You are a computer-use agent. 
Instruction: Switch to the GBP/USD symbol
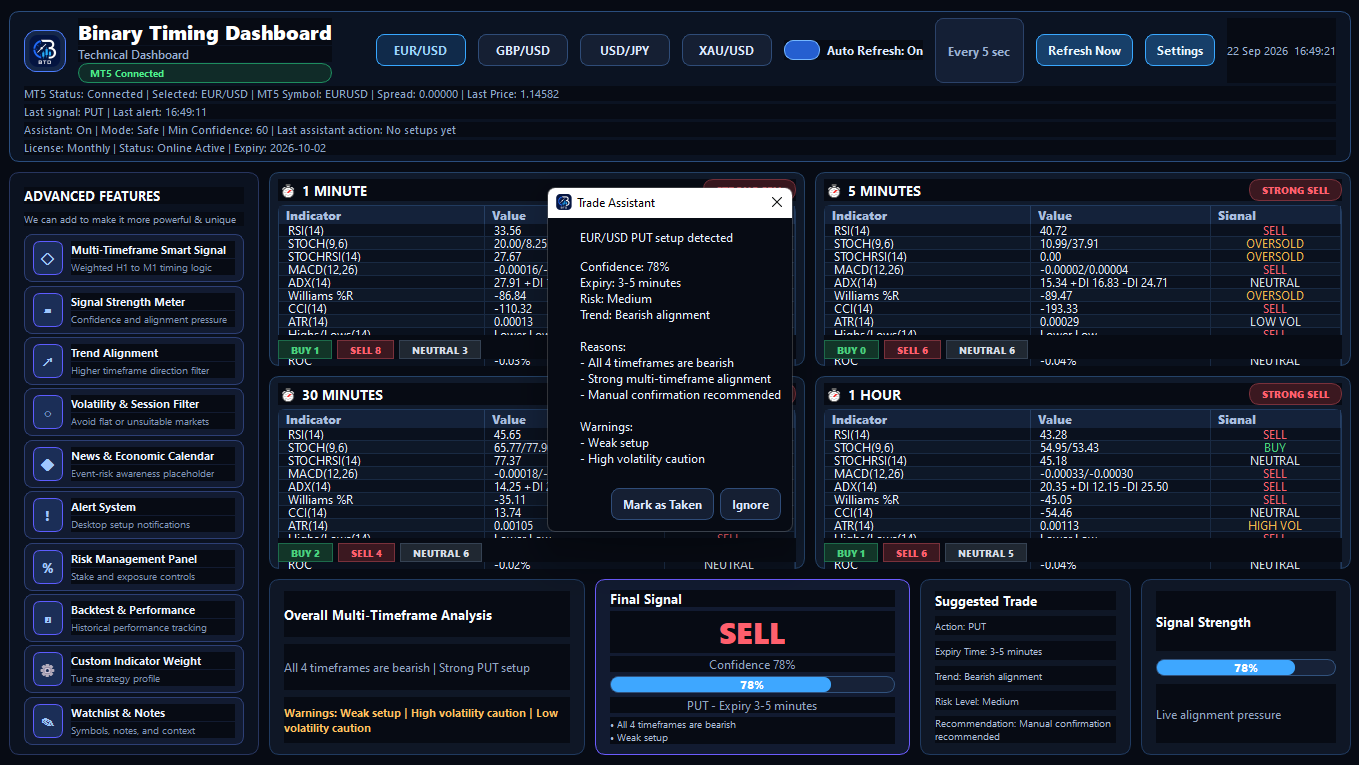[x=523, y=50]
